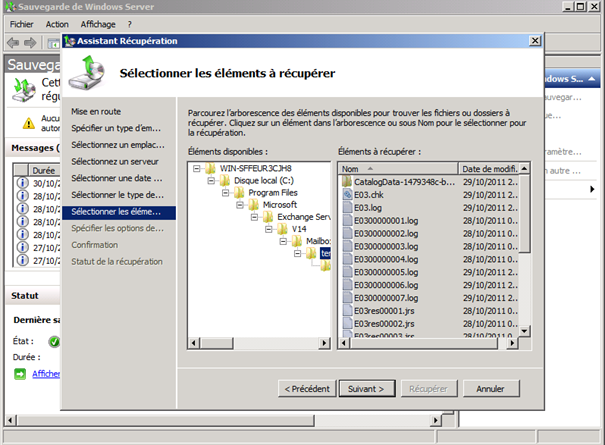Select the E0300000003.log row

pos(430,246)
